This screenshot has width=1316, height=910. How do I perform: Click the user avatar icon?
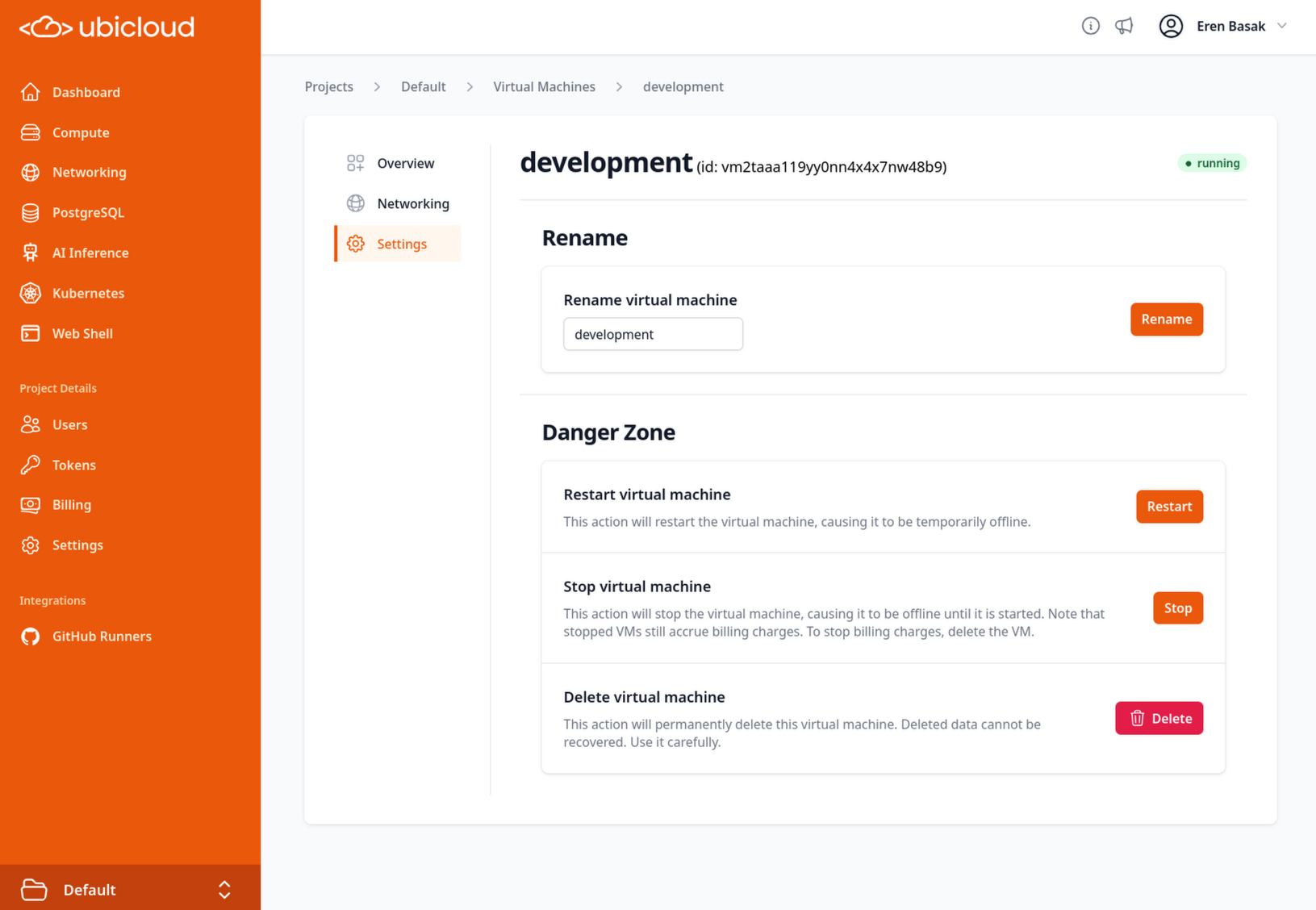[x=1171, y=27]
